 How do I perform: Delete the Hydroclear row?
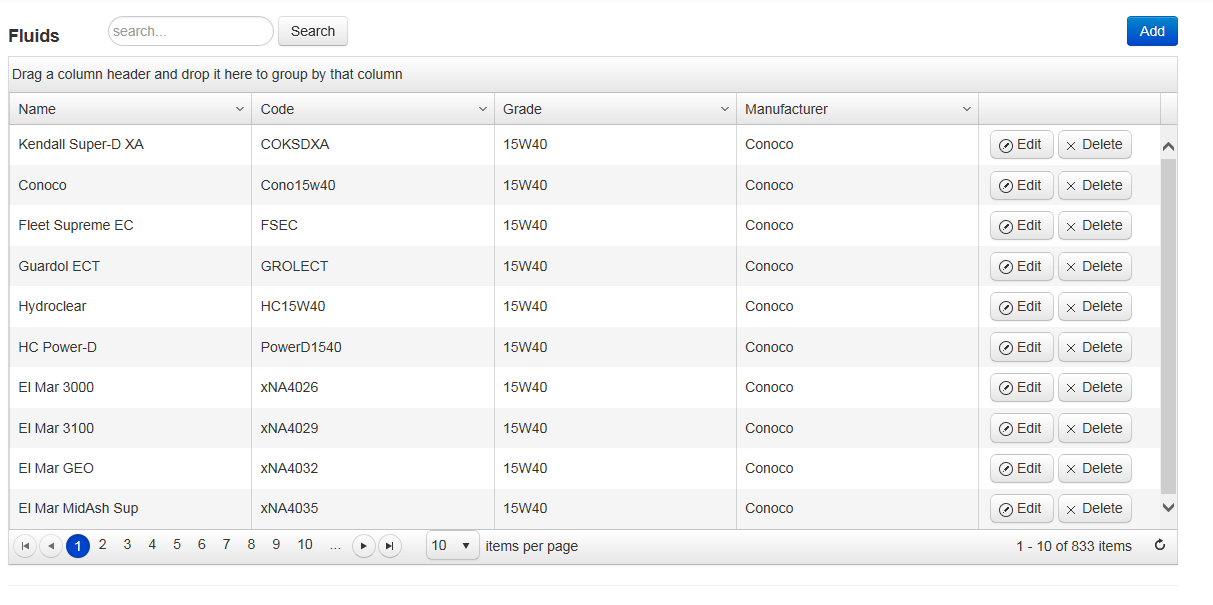(1094, 307)
